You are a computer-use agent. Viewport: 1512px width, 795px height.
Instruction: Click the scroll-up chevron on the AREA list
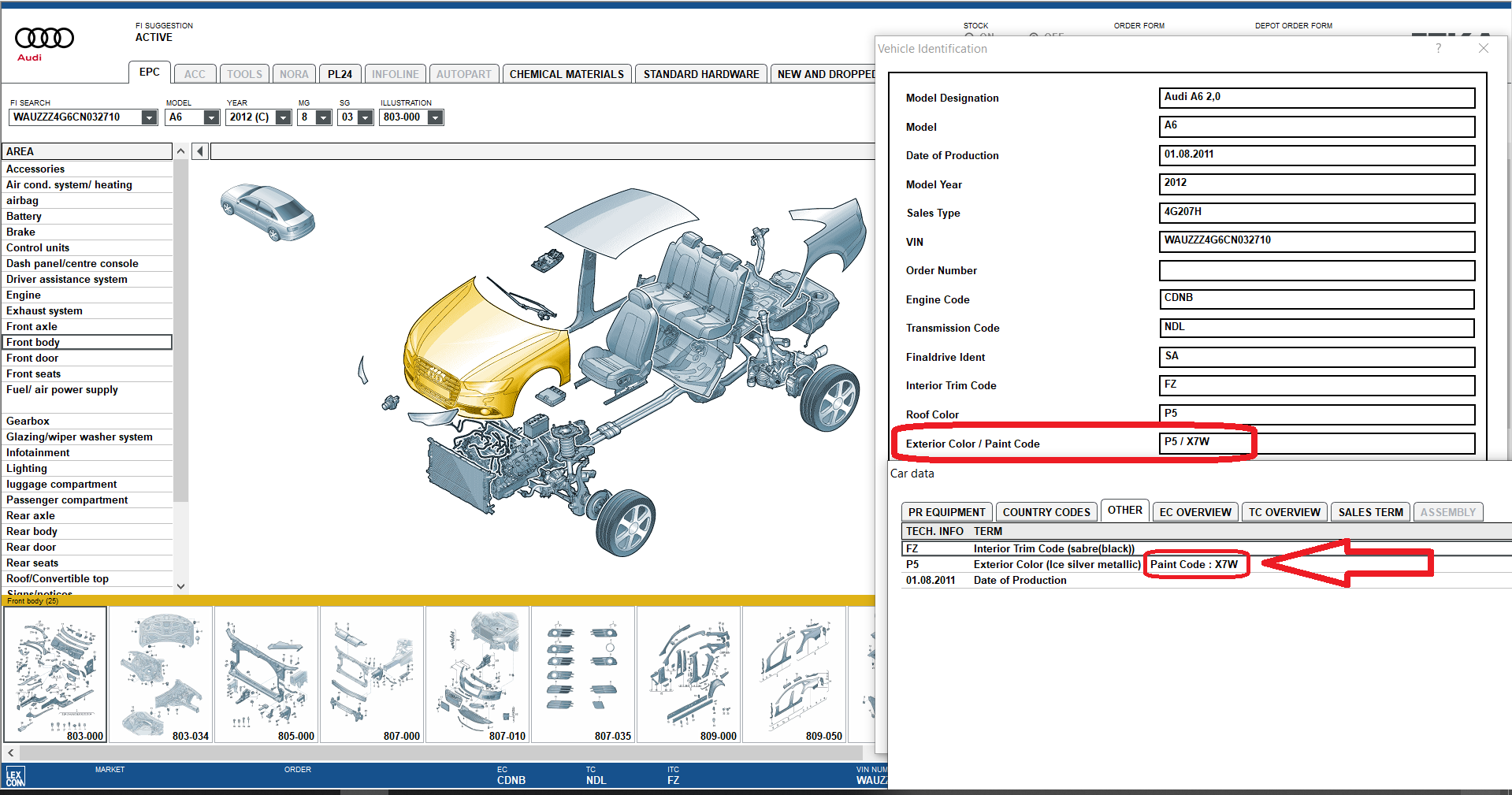click(x=180, y=150)
